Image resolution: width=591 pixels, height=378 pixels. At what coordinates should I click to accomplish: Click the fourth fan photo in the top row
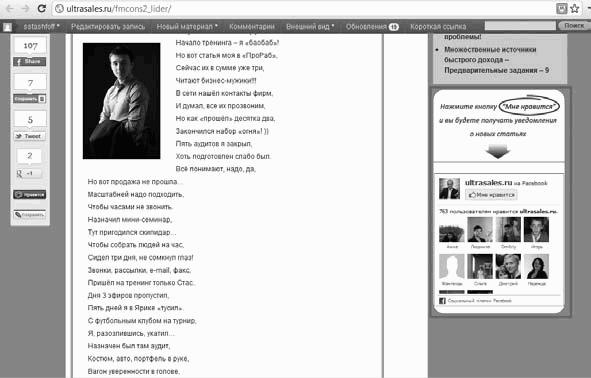pos(536,230)
